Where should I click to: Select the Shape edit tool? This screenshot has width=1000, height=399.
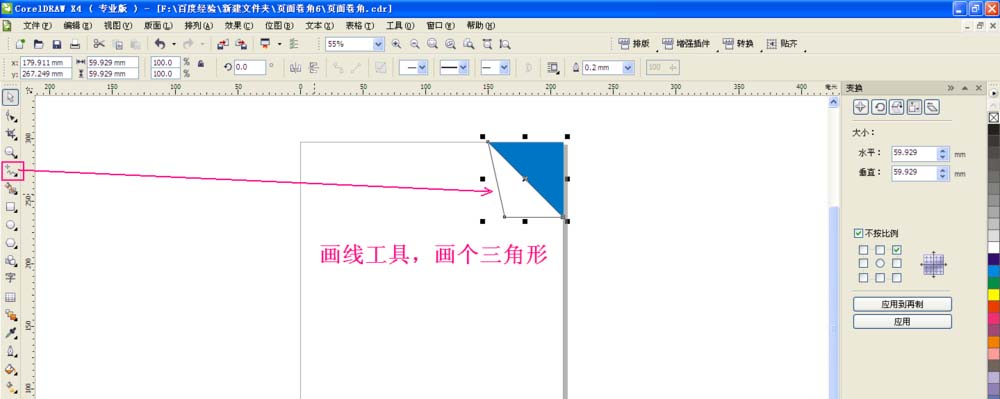pyautogui.click(x=11, y=116)
